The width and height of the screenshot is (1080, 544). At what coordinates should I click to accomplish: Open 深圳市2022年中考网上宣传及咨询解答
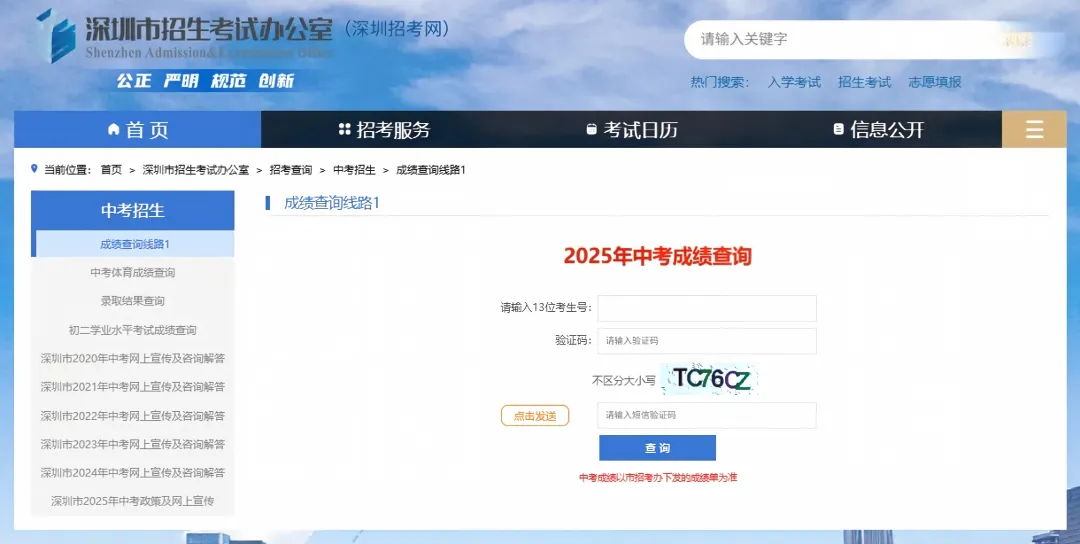[133, 416]
